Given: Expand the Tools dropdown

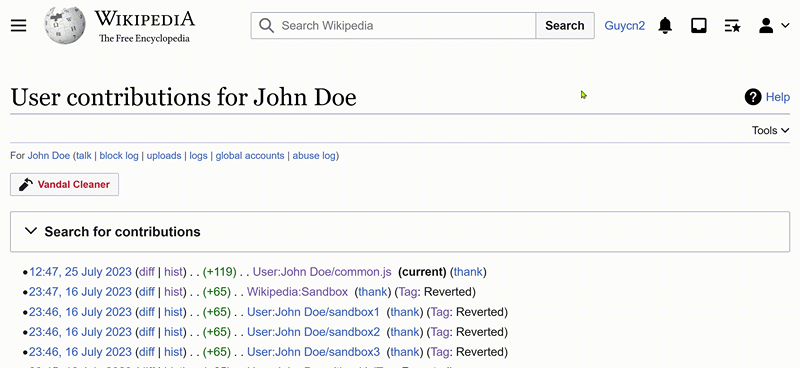Looking at the screenshot, I should pos(770,131).
